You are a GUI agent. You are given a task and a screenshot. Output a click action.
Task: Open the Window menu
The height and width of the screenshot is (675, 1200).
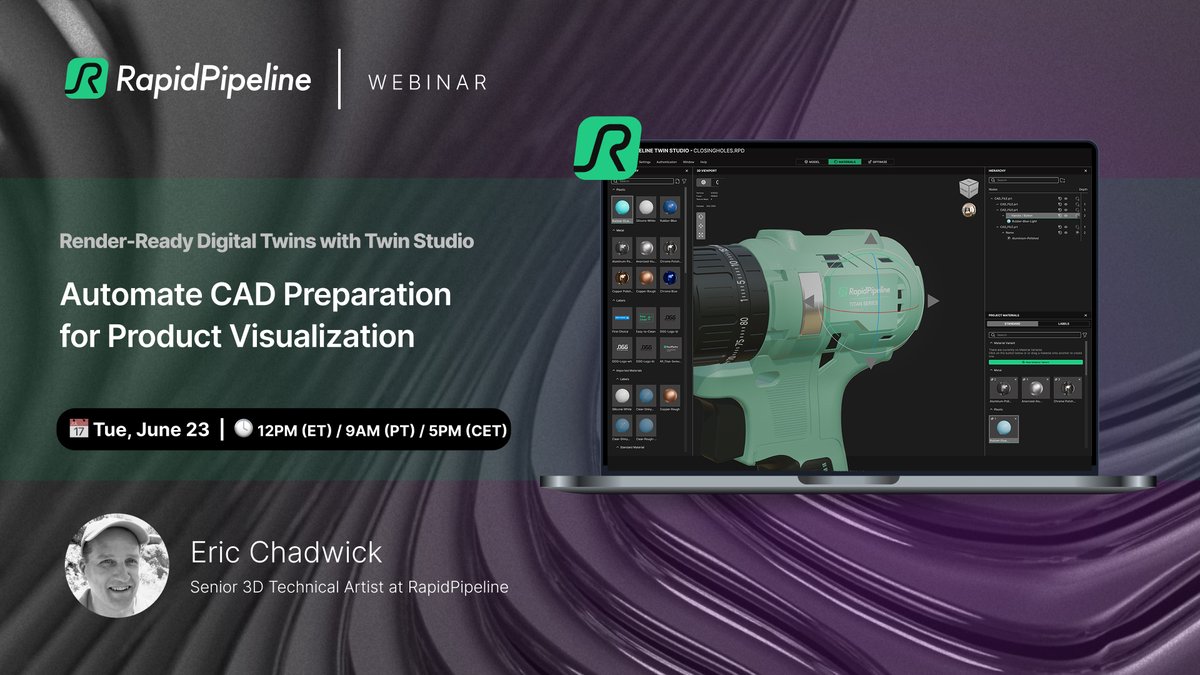pyautogui.click(x=688, y=162)
